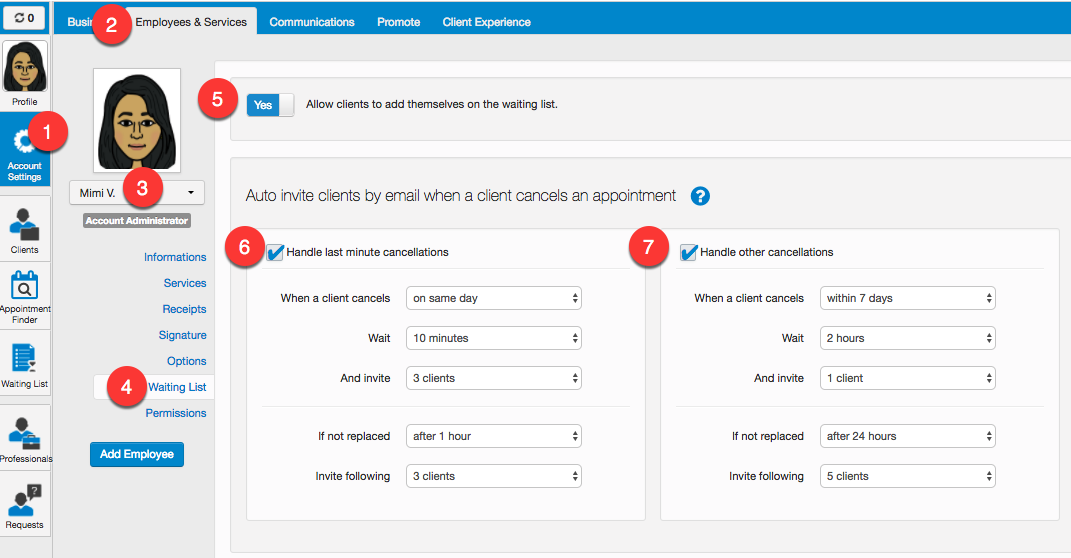Viewport: 1071px width, 558px height.
Task: Switch to the Communications tab
Action: 312,22
